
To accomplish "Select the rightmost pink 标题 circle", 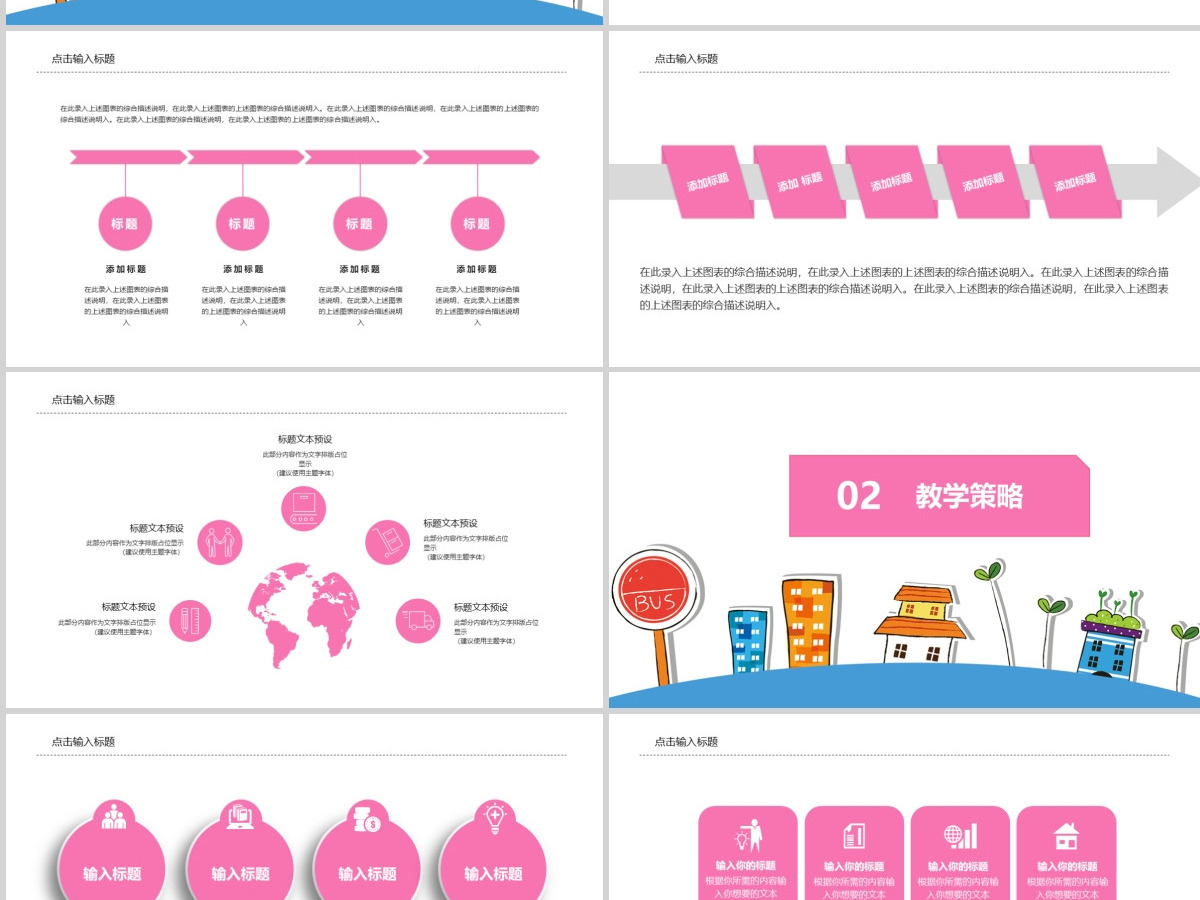I will pos(477,224).
